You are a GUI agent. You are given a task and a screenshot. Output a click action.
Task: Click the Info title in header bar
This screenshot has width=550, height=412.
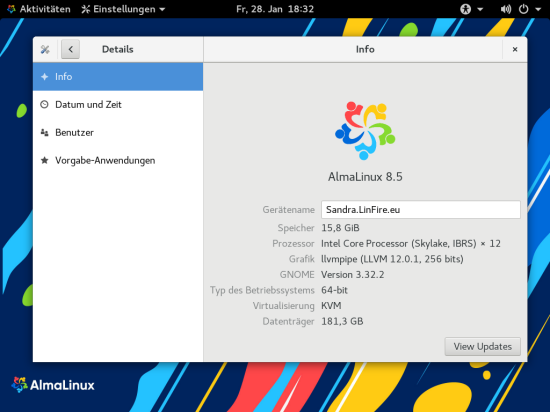pos(365,49)
